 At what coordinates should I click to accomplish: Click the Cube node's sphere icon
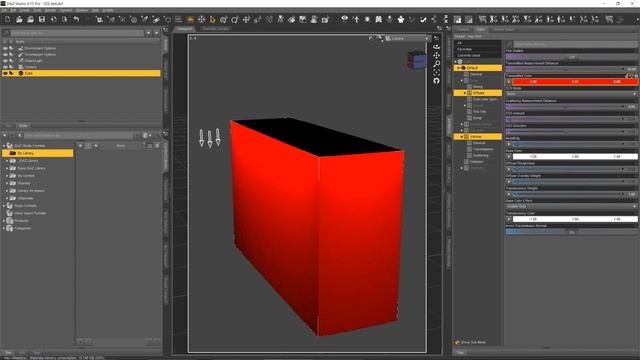21,73
